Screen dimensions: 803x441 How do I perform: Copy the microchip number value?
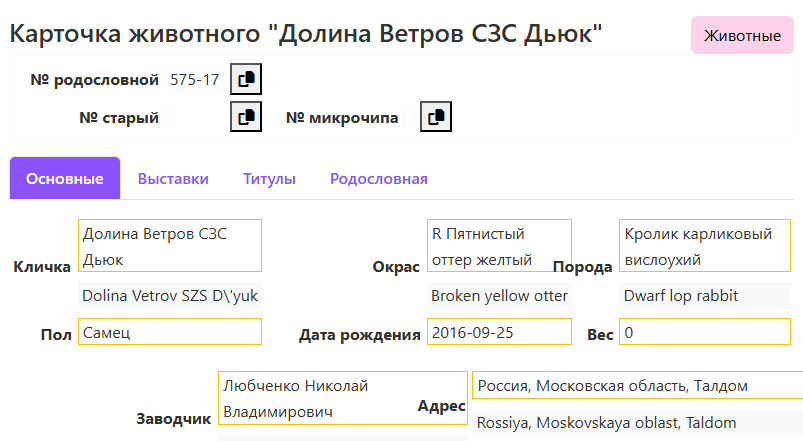[435, 117]
